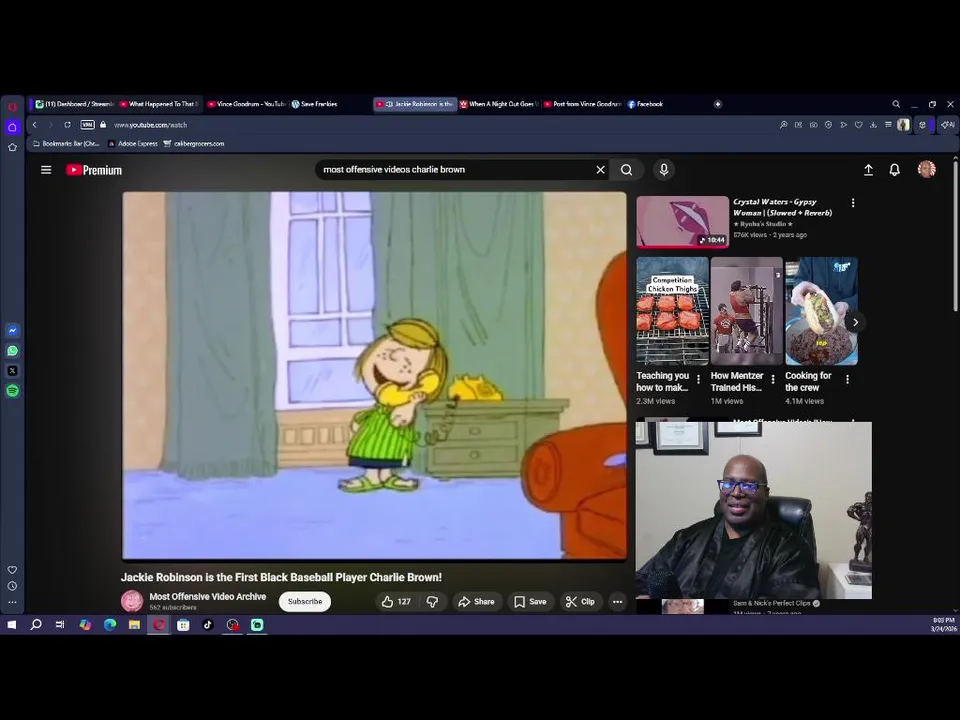Screen dimensions: 960x720
Task: Open TikTok from the taskbar
Action: 208,625
